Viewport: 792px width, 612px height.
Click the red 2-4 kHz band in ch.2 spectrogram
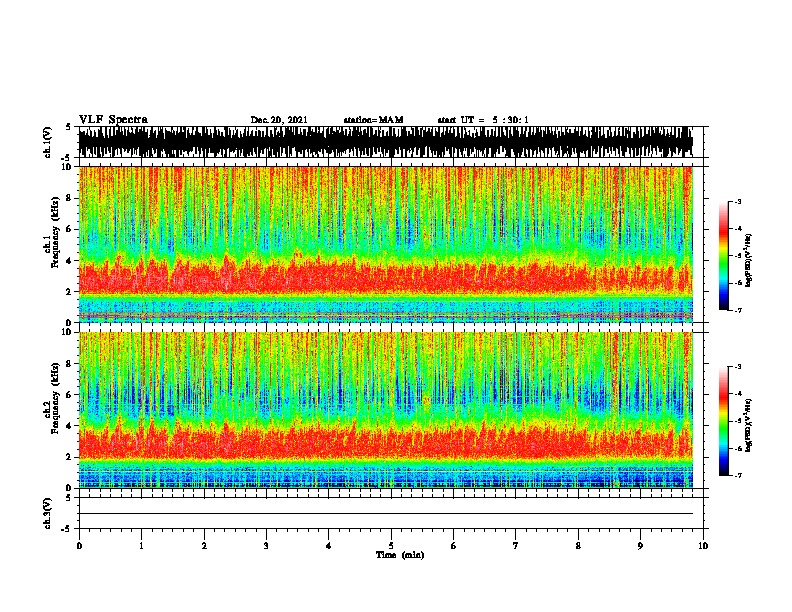click(386, 442)
